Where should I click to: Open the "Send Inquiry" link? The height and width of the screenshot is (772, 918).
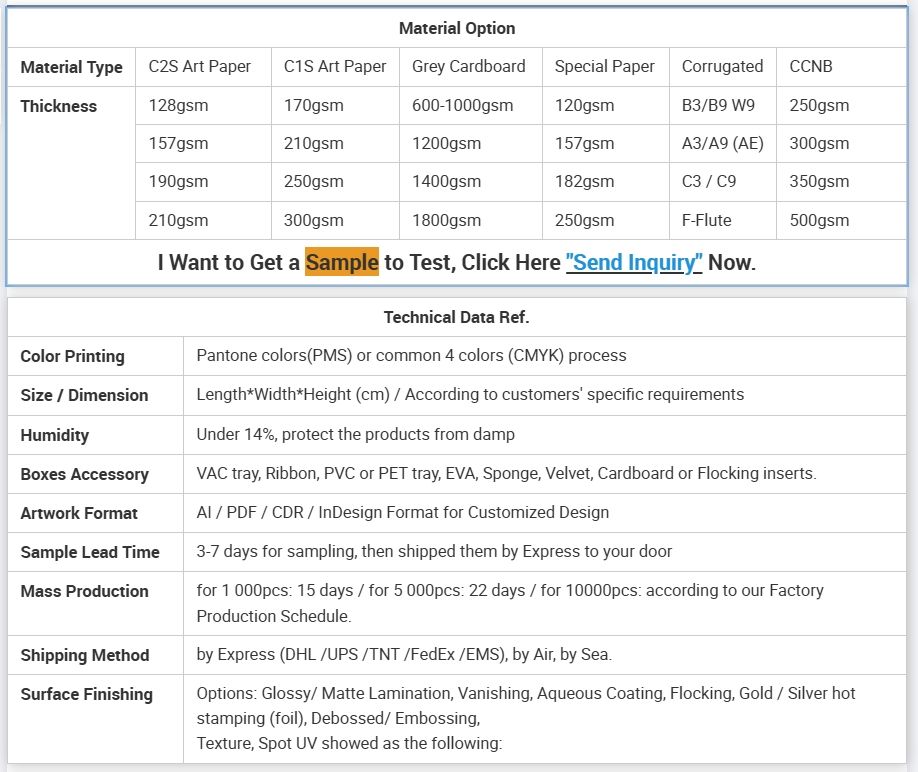(x=633, y=262)
